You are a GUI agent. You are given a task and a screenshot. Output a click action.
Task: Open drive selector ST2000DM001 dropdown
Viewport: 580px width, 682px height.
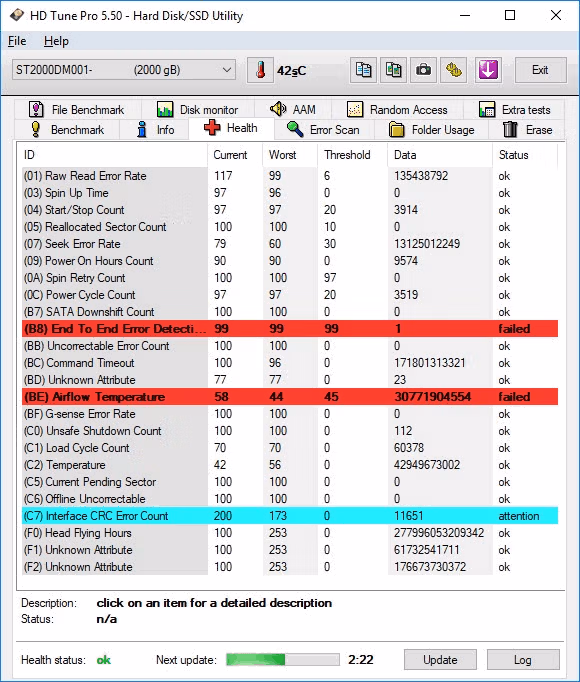click(124, 70)
